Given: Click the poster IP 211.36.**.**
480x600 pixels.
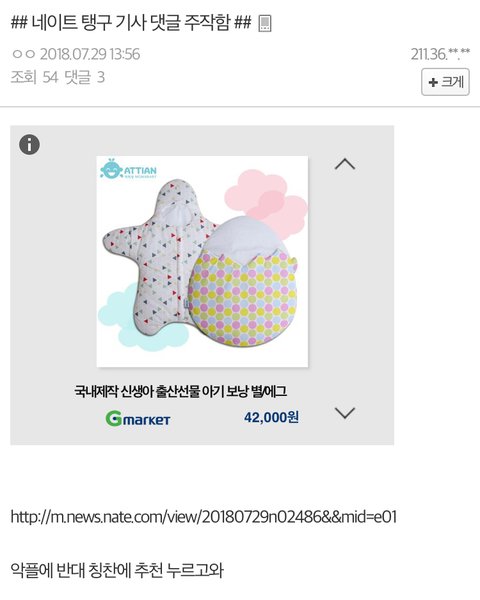Looking at the screenshot, I should click(x=440, y=54).
